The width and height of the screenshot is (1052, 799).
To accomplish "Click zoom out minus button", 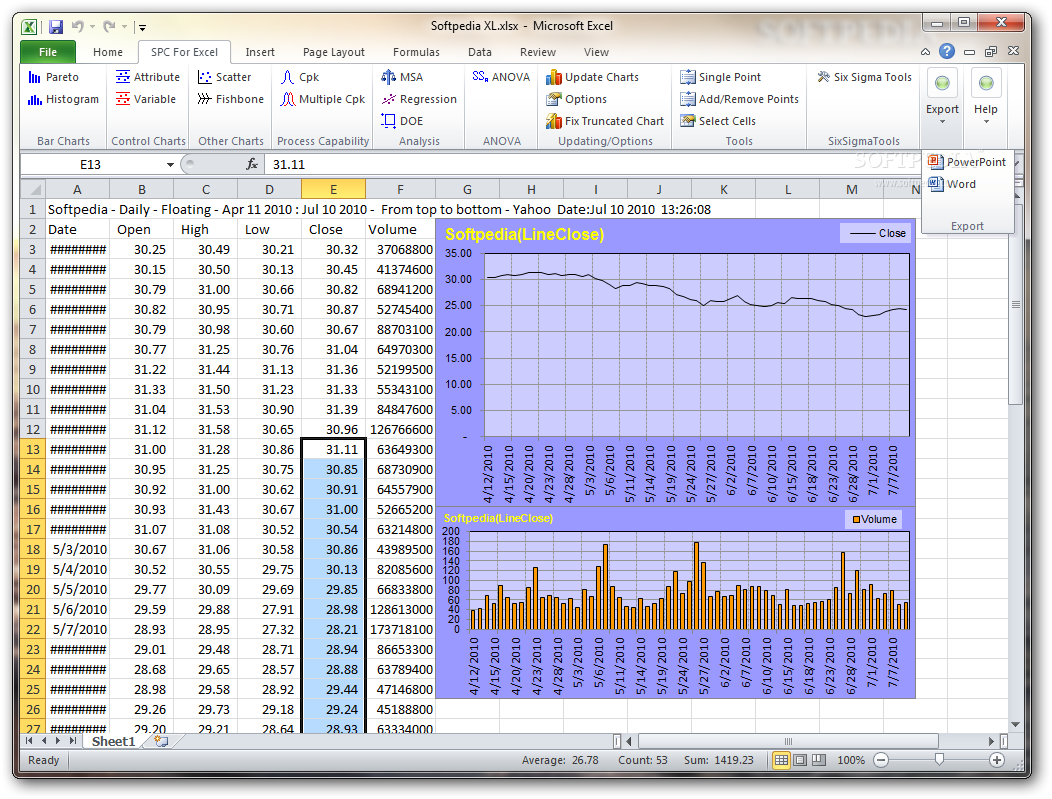I will [881, 760].
